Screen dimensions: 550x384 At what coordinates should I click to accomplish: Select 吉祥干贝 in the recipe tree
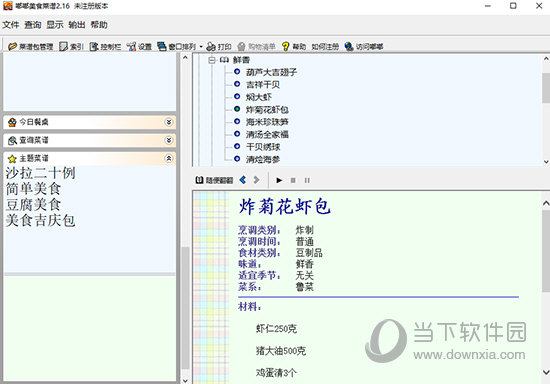tap(263, 85)
